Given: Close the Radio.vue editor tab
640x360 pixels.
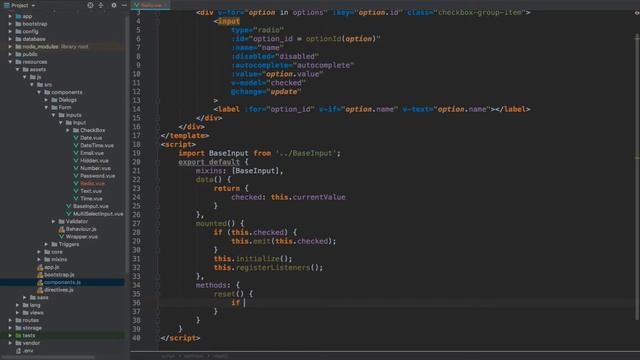Looking at the screenshot, I should [165, 5].
